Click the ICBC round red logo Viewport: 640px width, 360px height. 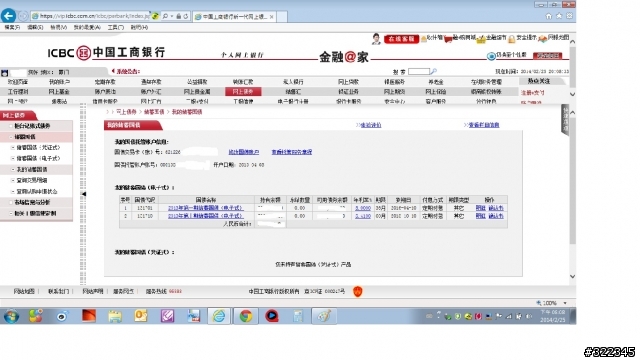point(83,53)
